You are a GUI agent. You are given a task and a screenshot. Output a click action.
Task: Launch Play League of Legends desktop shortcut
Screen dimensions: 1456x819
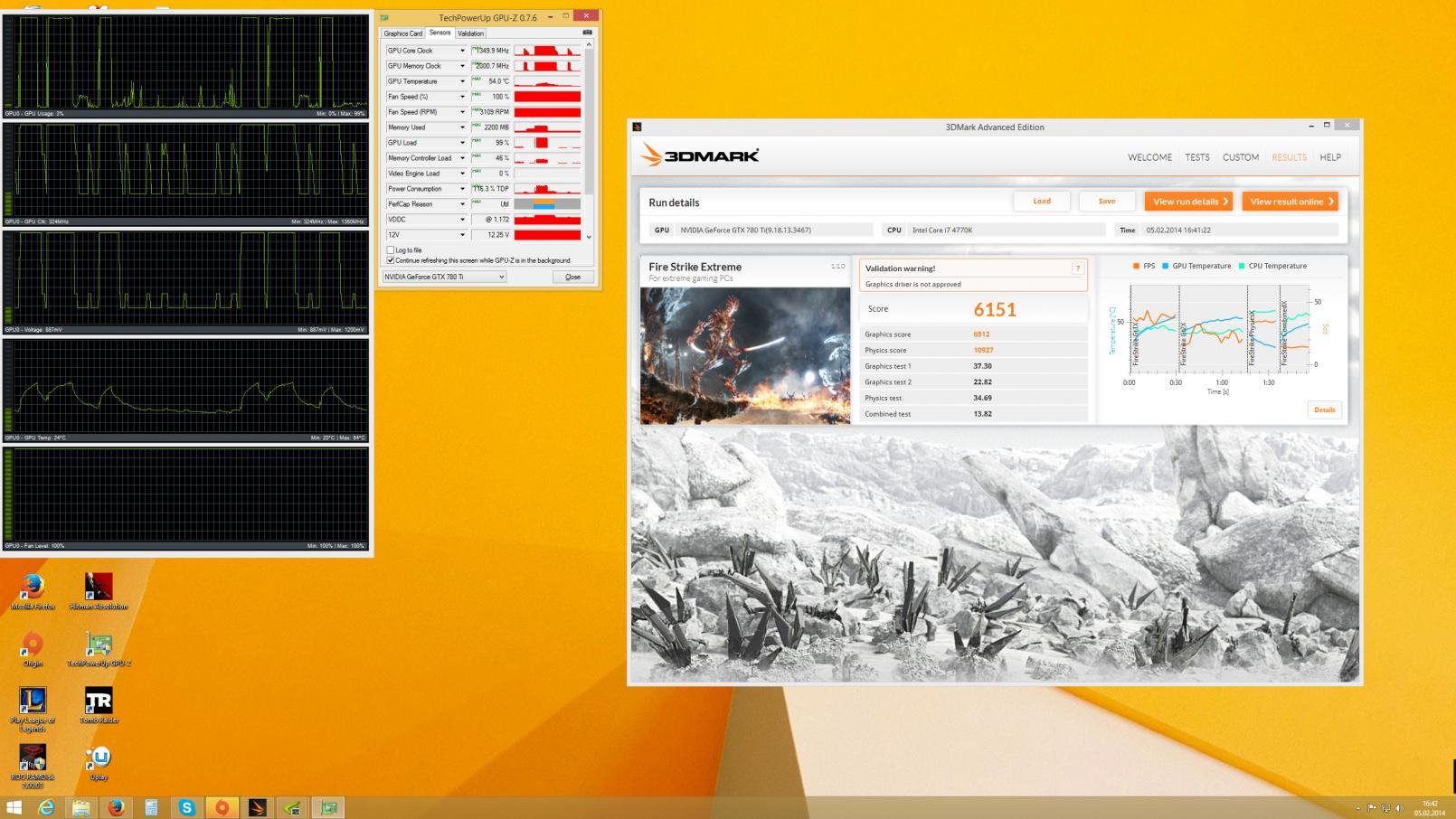tap(33, 709)
